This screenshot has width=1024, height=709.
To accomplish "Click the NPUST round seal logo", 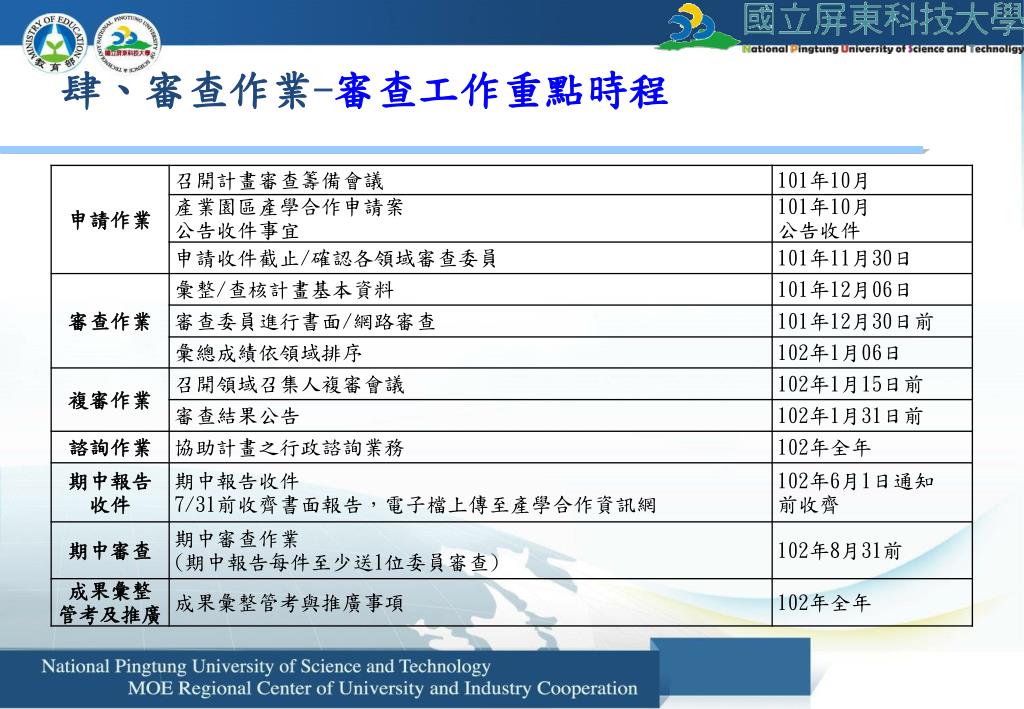I will tap(128, 43).
